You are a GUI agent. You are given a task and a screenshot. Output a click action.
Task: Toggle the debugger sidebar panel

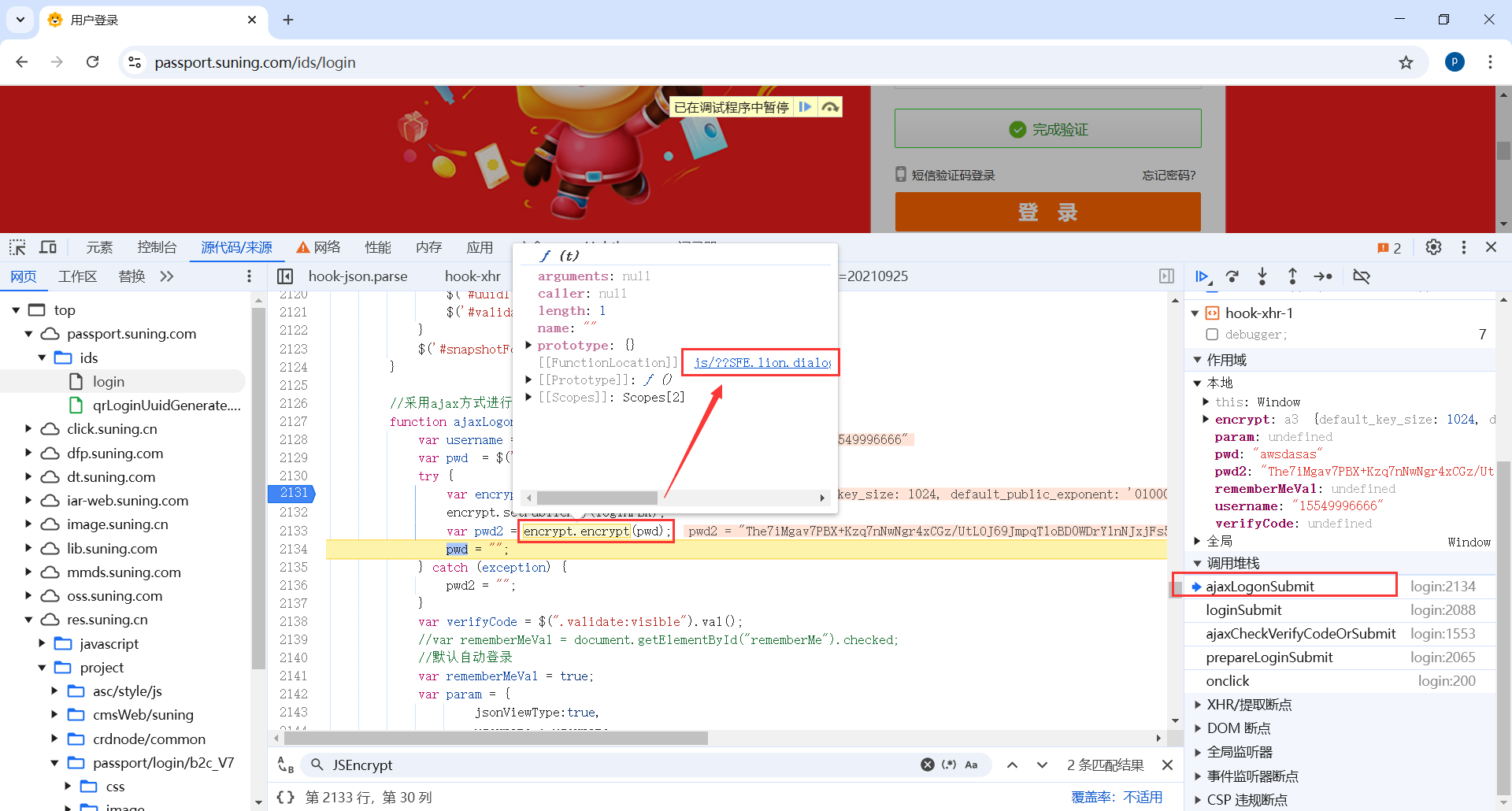pyautogui.click(x=1166, y=276)
